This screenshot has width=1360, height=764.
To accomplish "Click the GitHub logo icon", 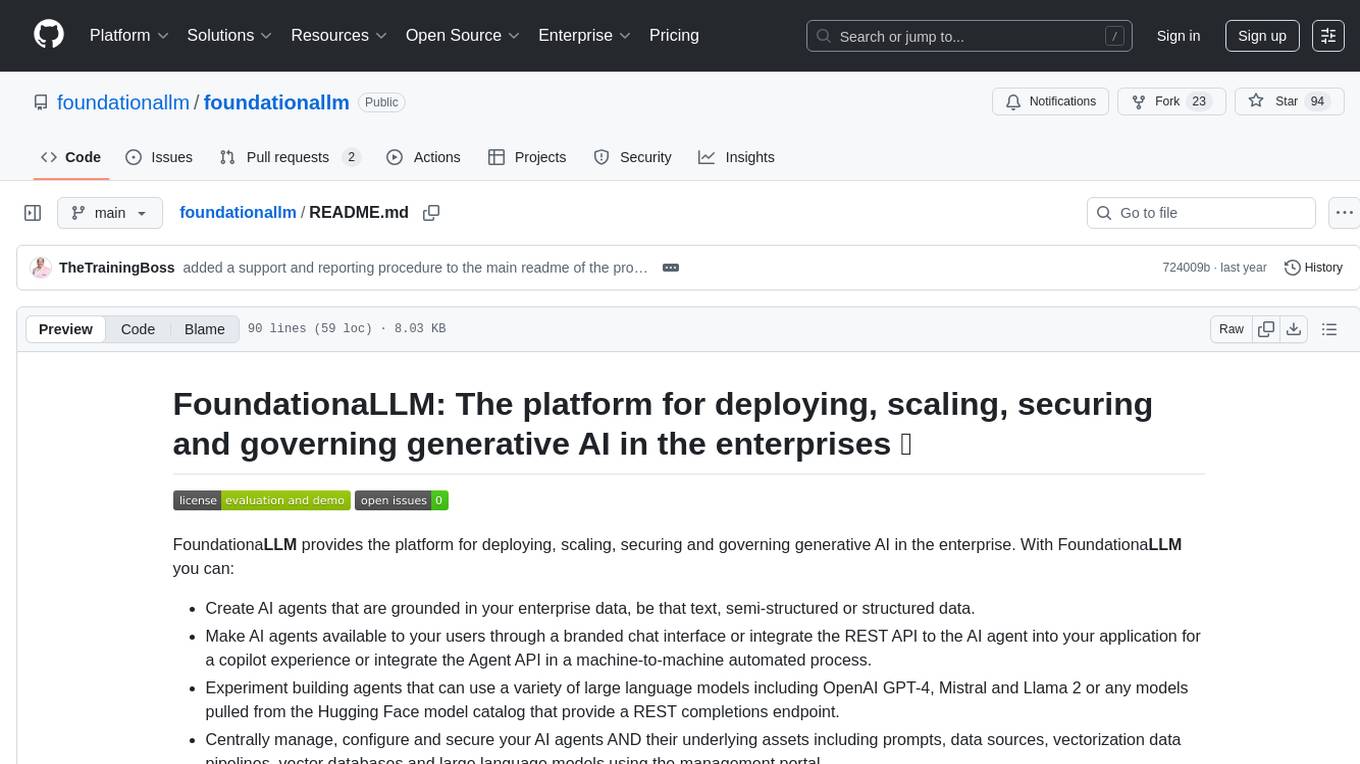I will tap(49, 35).
